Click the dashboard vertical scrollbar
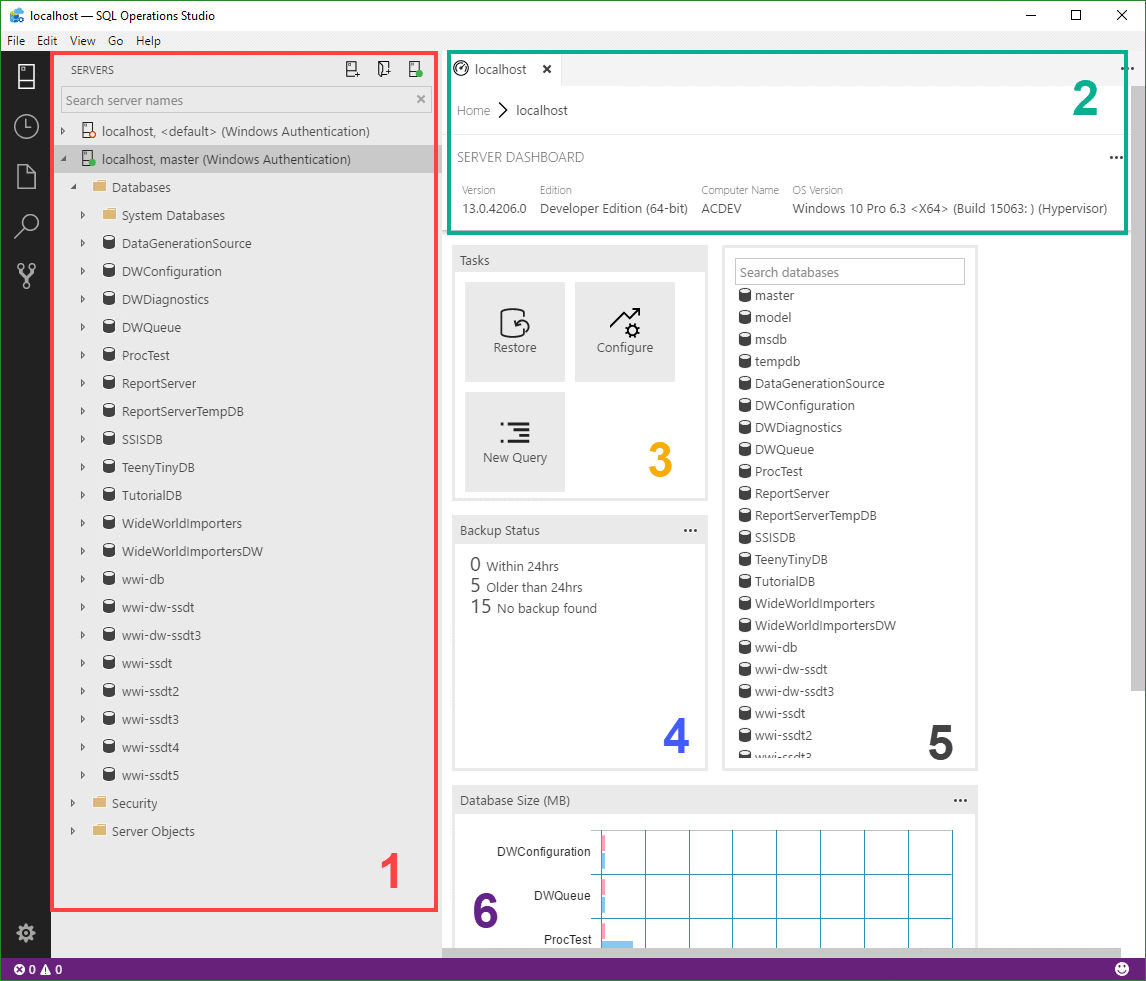 (1137, 387)
